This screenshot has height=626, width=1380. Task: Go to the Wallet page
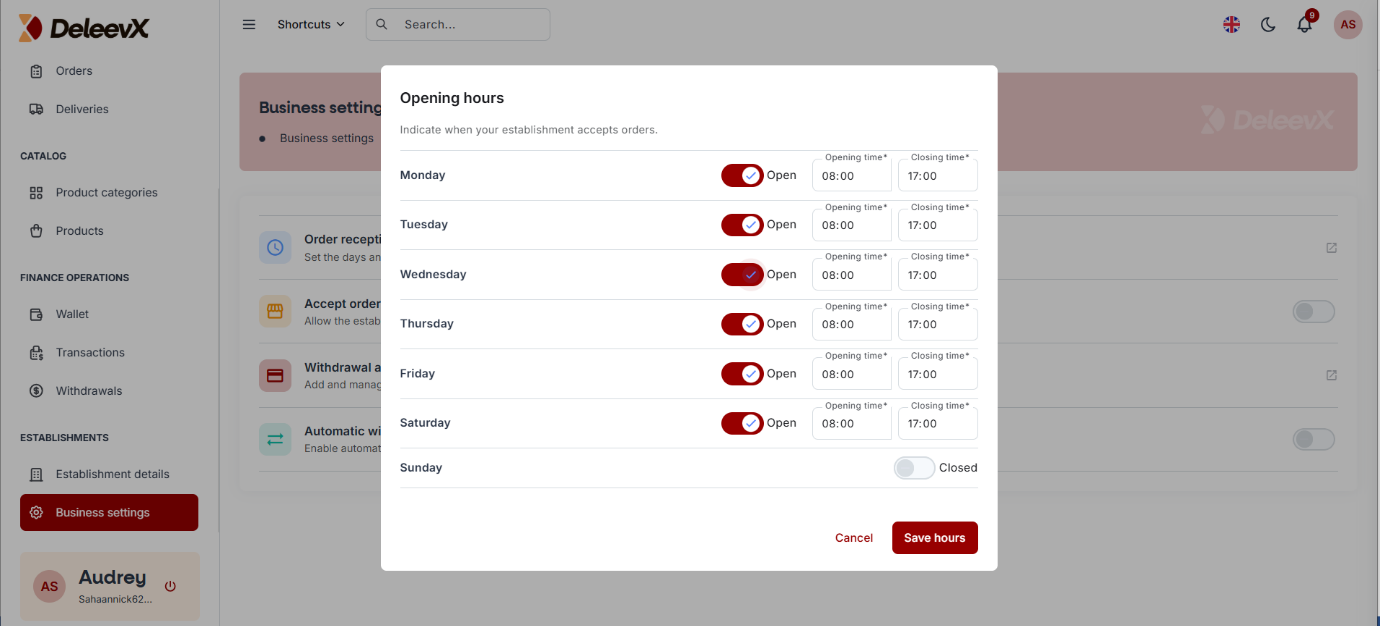pos(110,314)
